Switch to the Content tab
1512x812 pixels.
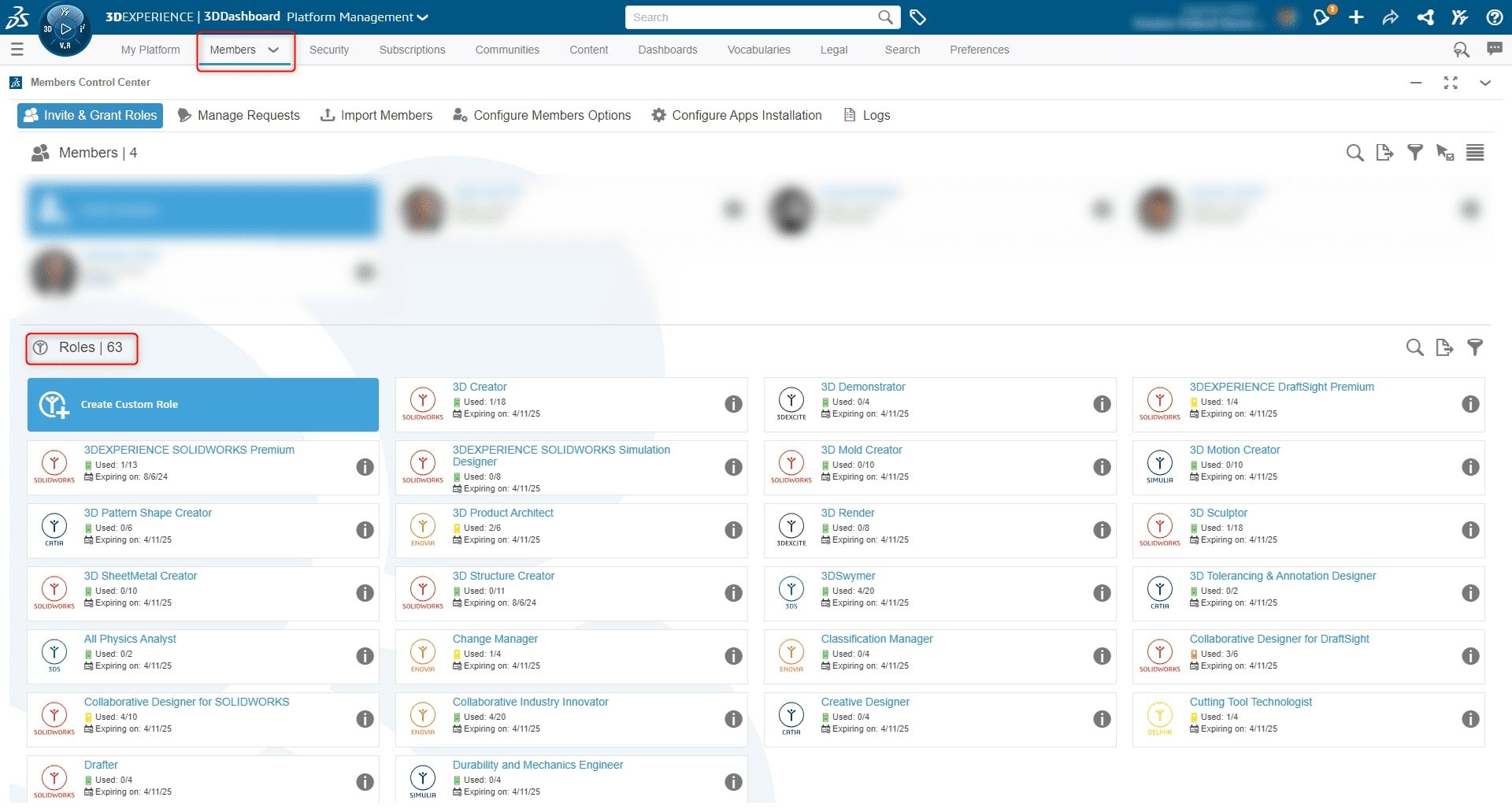pyautogui.click(x=589, y=50)
